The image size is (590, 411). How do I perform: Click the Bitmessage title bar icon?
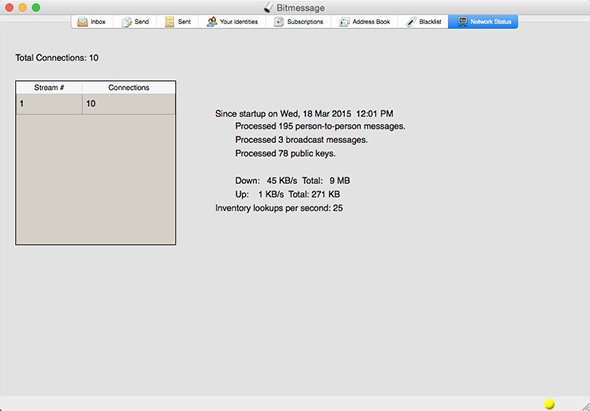tap(268, 8)
